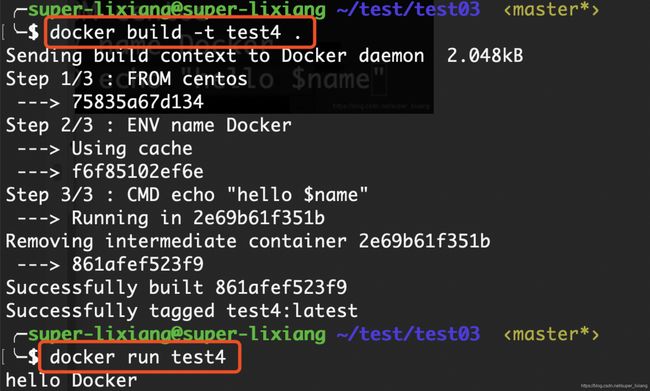Click top prompt username super-lixiang@super-lixiang
This screenshot has height=391, width=650.
coord(177,9)
